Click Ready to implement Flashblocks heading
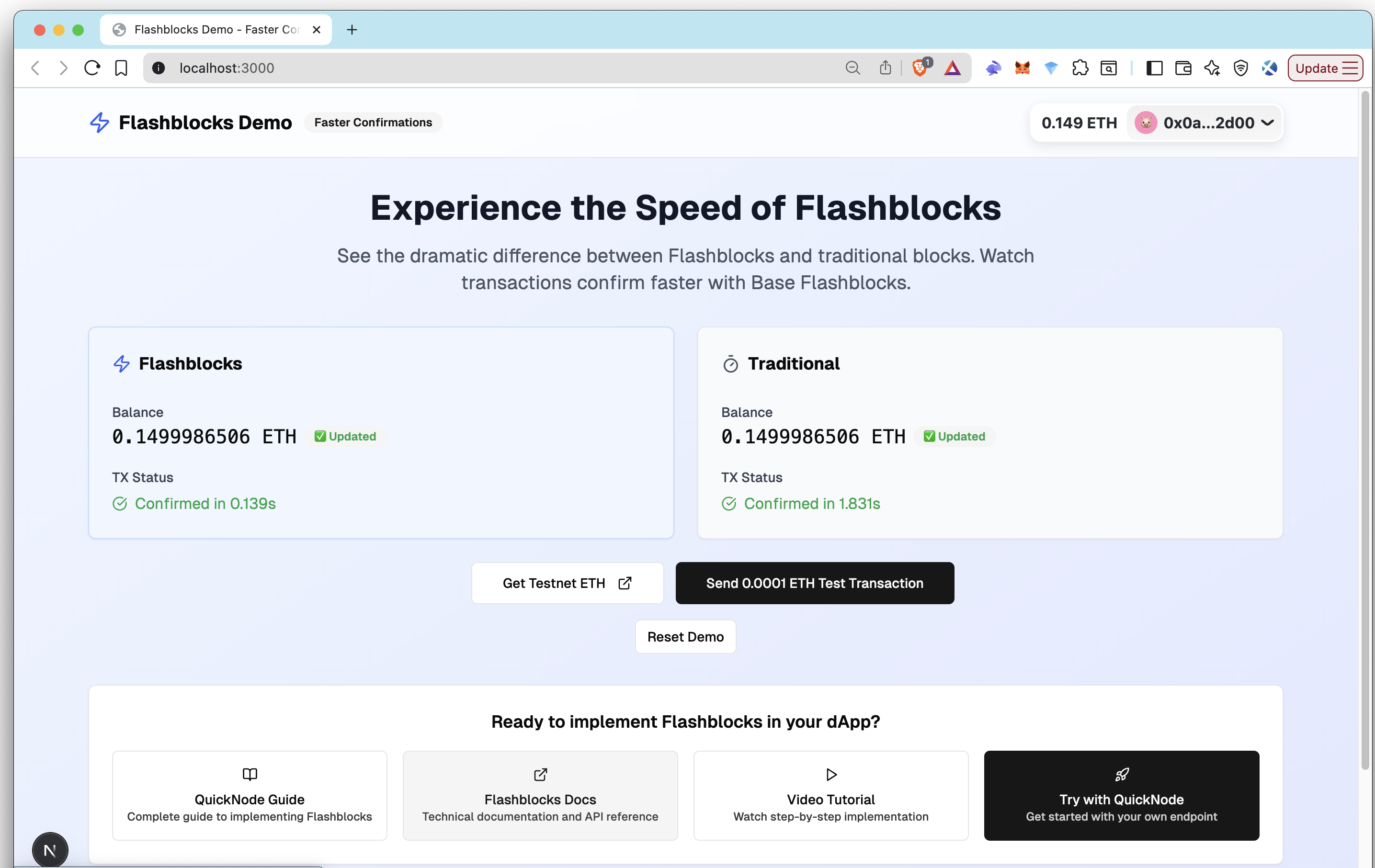The width and height of the screenshot is (1375, 868). click(x=685, y=721)
